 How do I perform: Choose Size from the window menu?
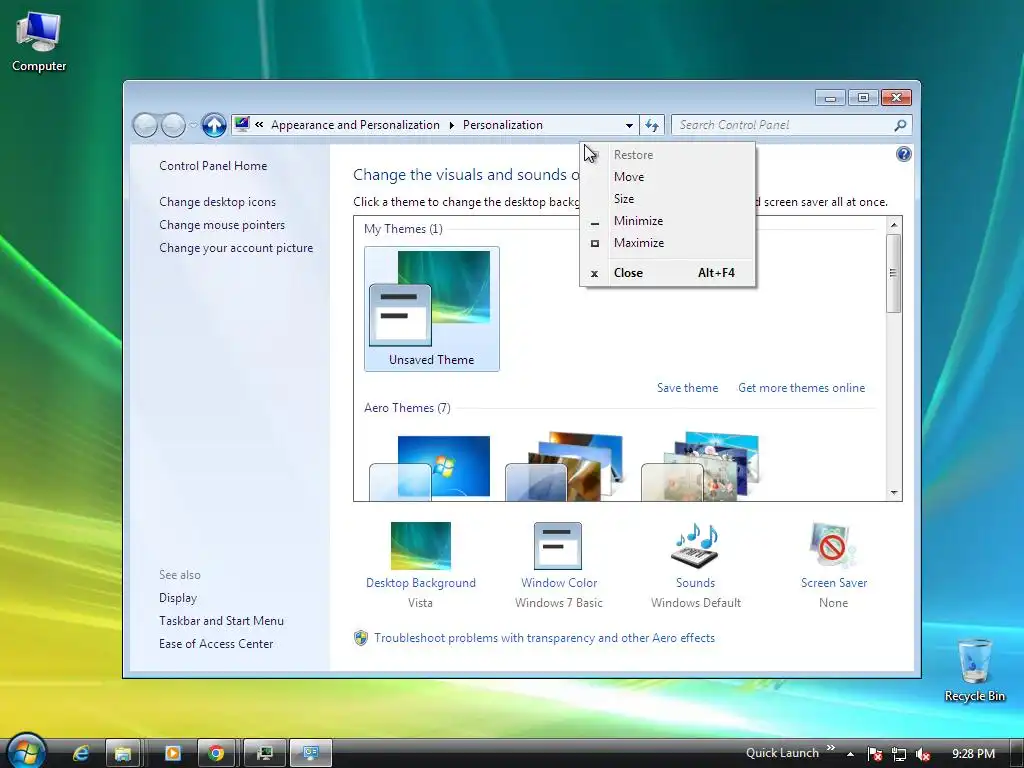667,199
